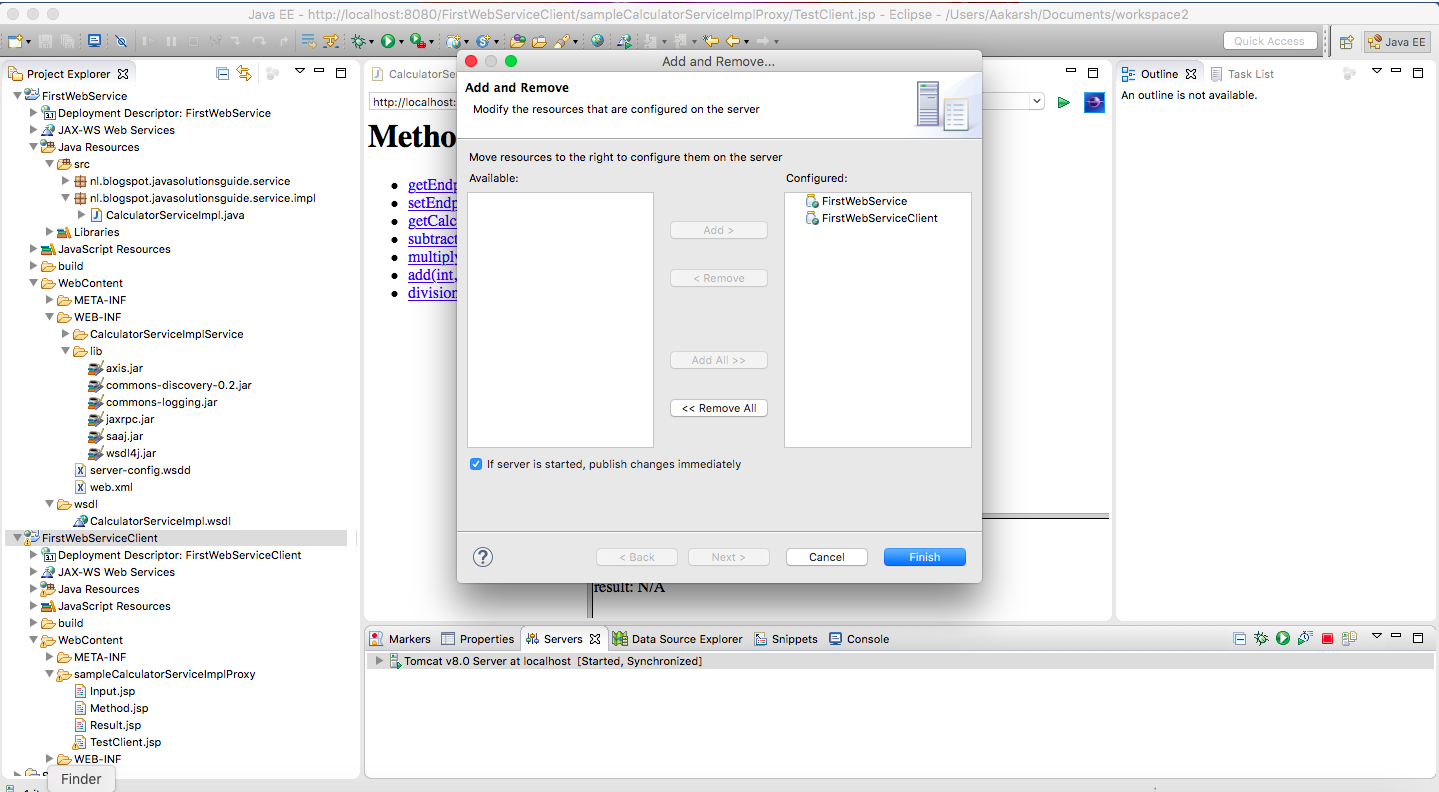Select CalculatorServiceImpl.wsdl file
This screenshot has width=1439, height=792.
tap(152, 521)
